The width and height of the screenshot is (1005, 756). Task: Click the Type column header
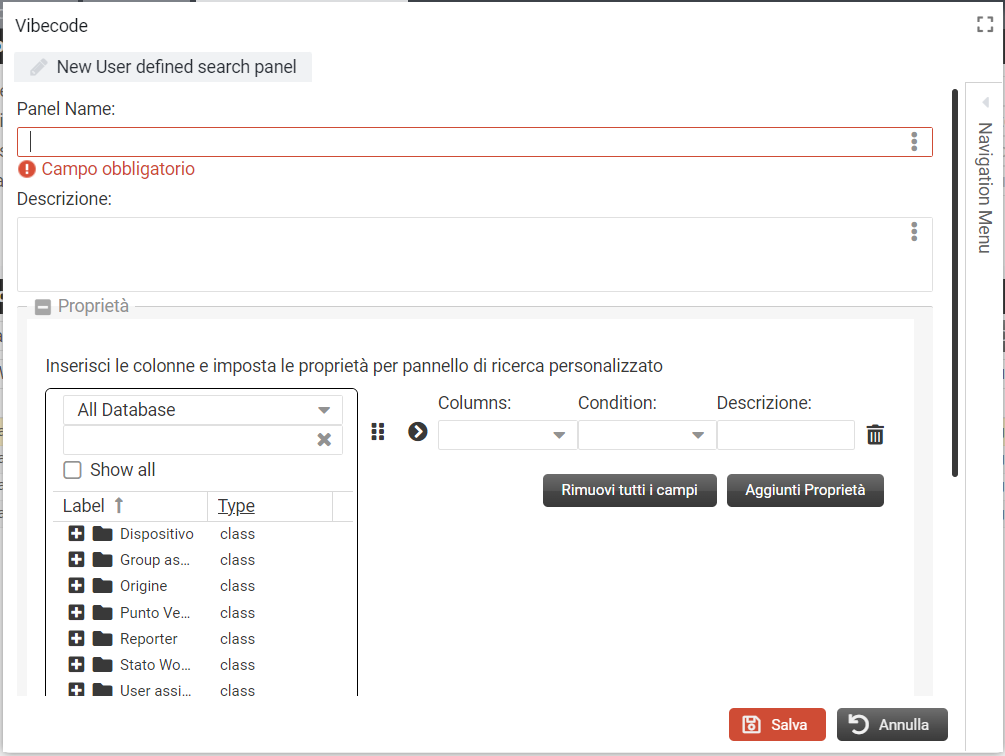(x=236, y=506)
